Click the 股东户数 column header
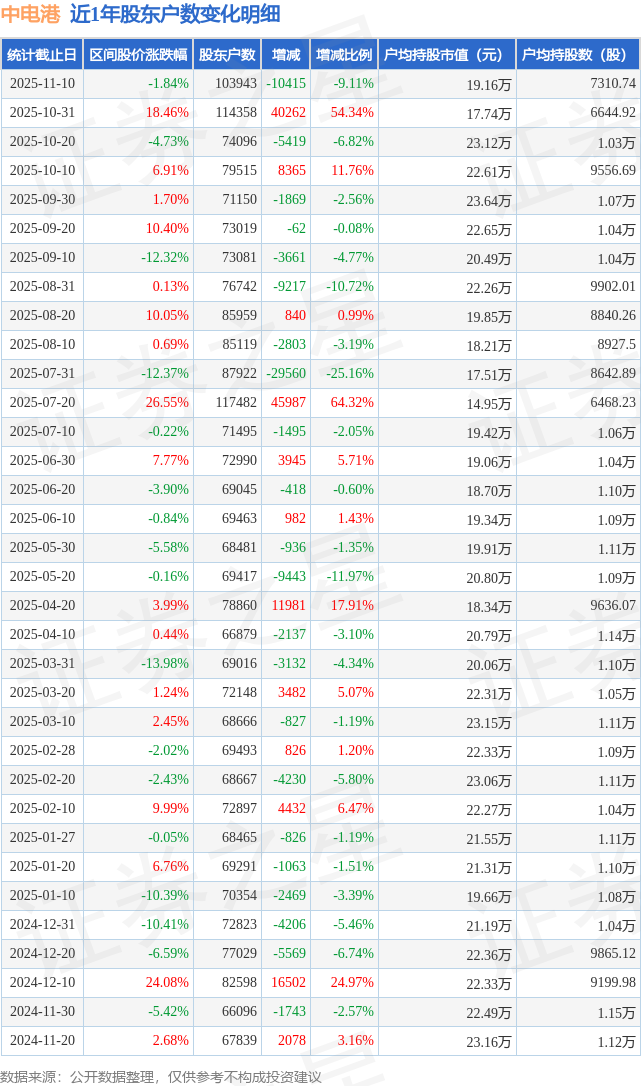This screenshot has height=1086, width=641. click(x=228, y=55)
